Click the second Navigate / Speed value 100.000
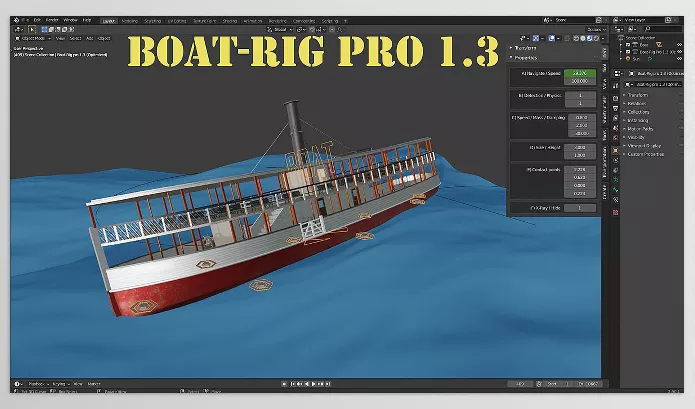 click(x=580, y=81)
